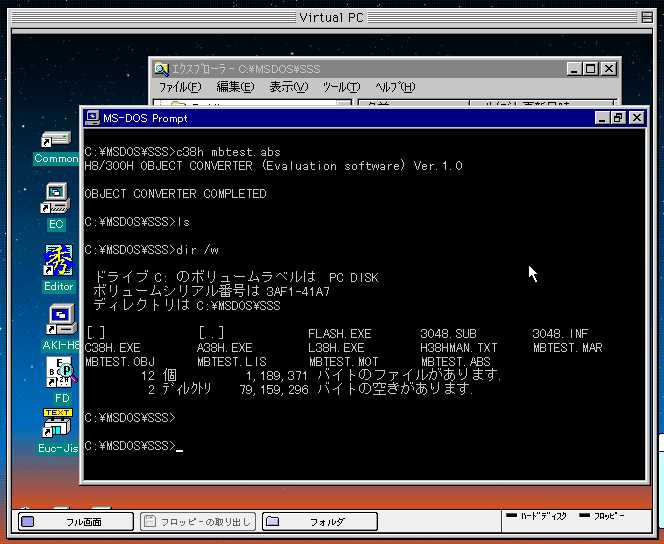Click the 79,159,296 free bytes line
The width and height of the screenshot is (664, 544).
coord(310,389)
